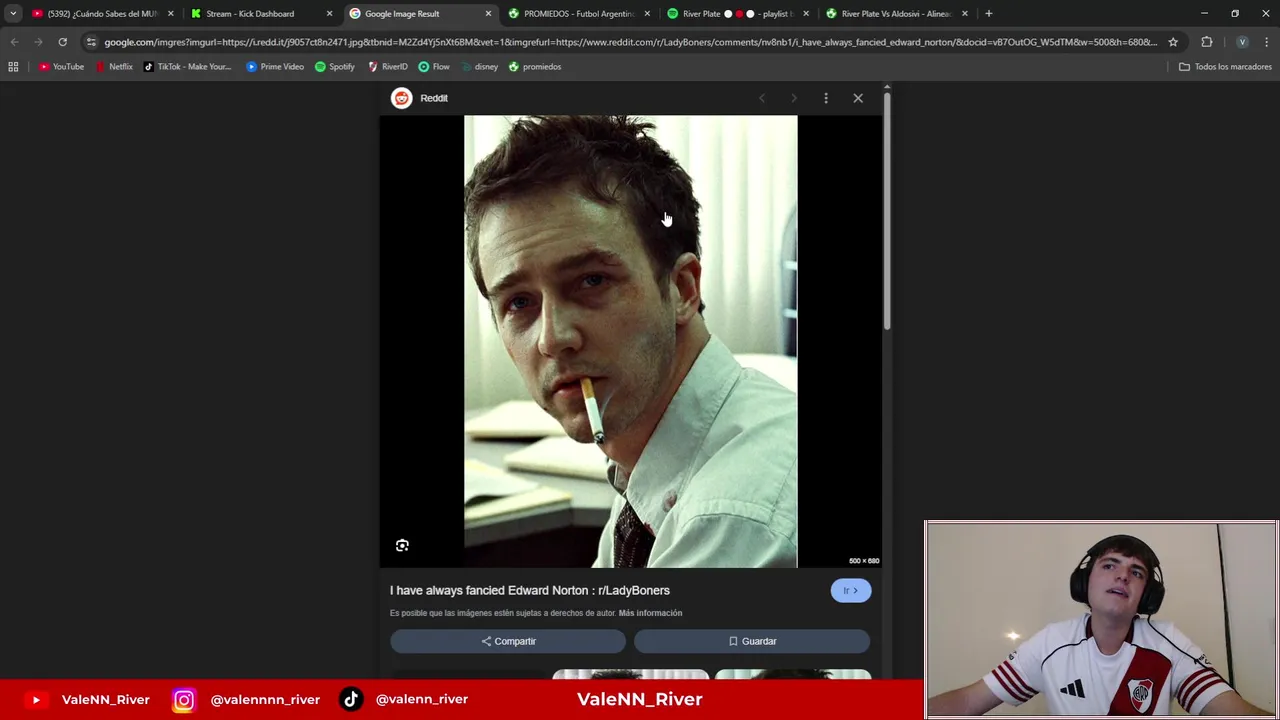1280x720 pixels.
Task: Close the Kick Dashboard tab
Action: [329, 14]
